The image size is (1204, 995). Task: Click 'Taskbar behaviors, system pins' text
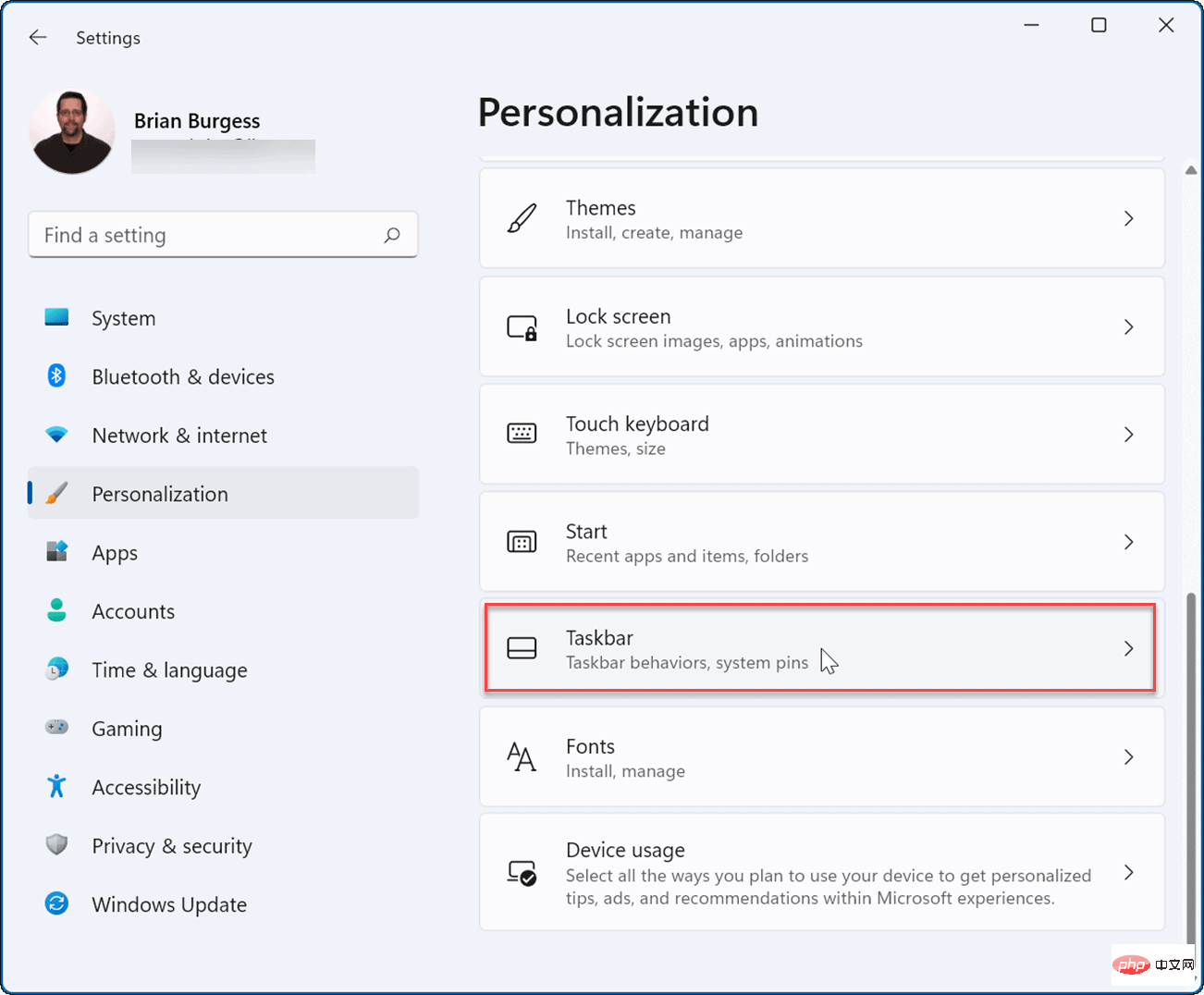pyautogui.click(x=687, y=663)
